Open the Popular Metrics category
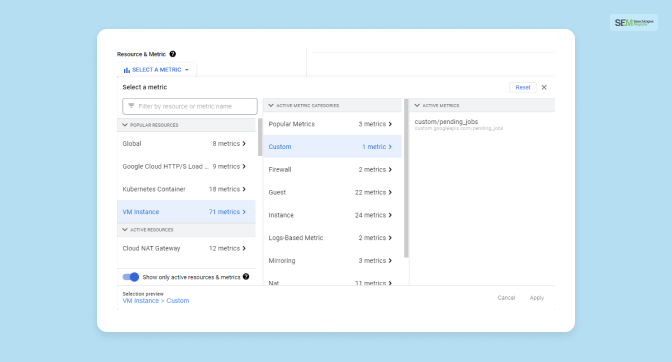 (x=332, y=124)
